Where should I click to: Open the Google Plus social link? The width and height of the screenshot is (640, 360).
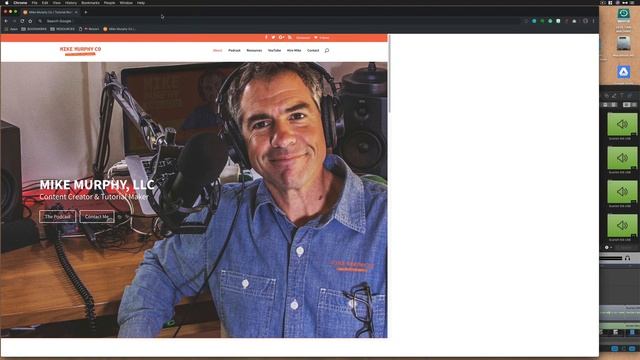(x=282, y=37)
